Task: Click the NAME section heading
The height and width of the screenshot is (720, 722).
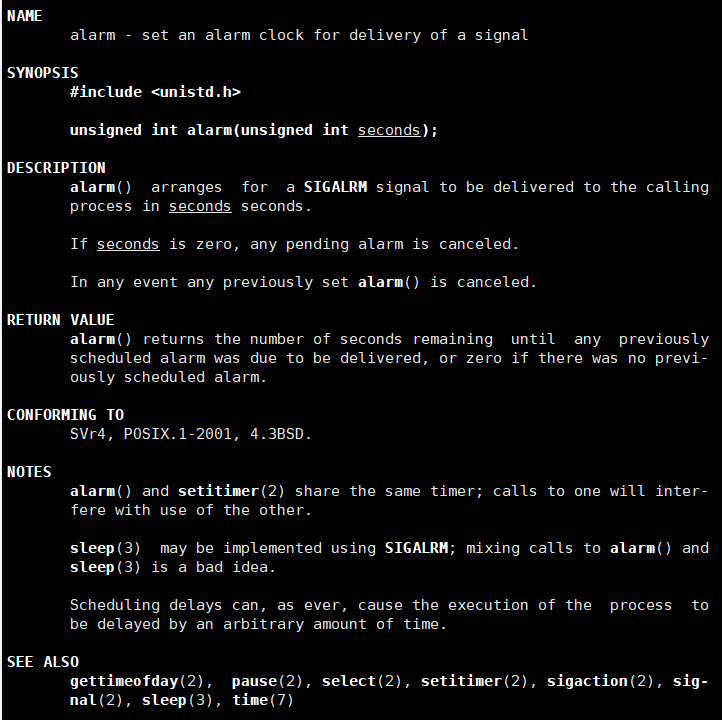Action: click(24, 16)
